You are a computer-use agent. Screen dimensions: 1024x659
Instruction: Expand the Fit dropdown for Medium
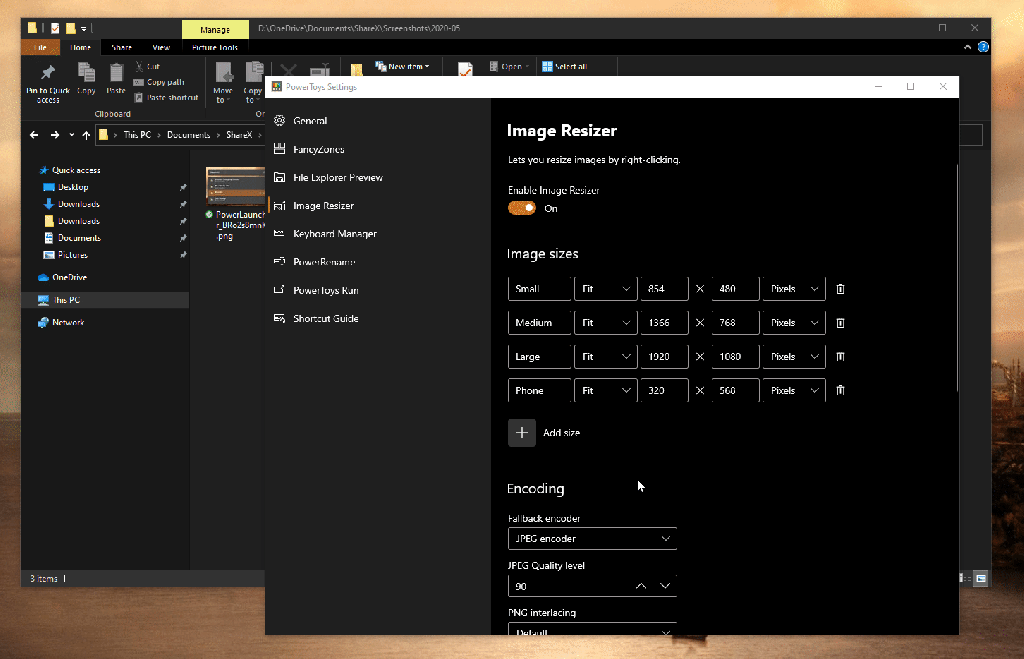coord(606,323)
